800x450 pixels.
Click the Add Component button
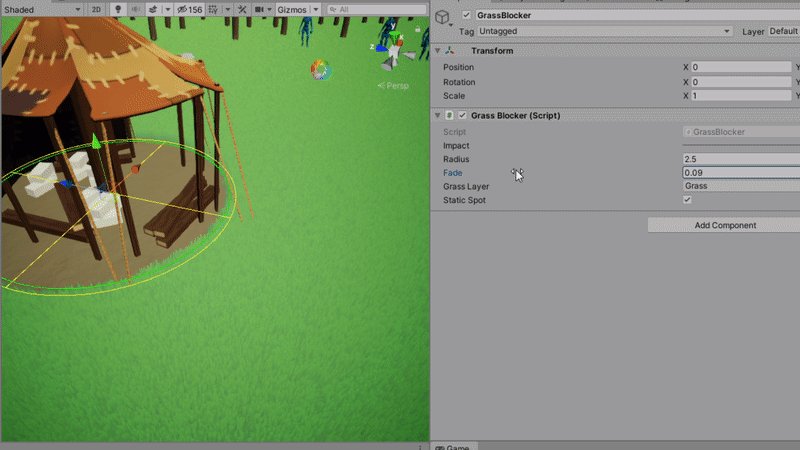(724, 225)
